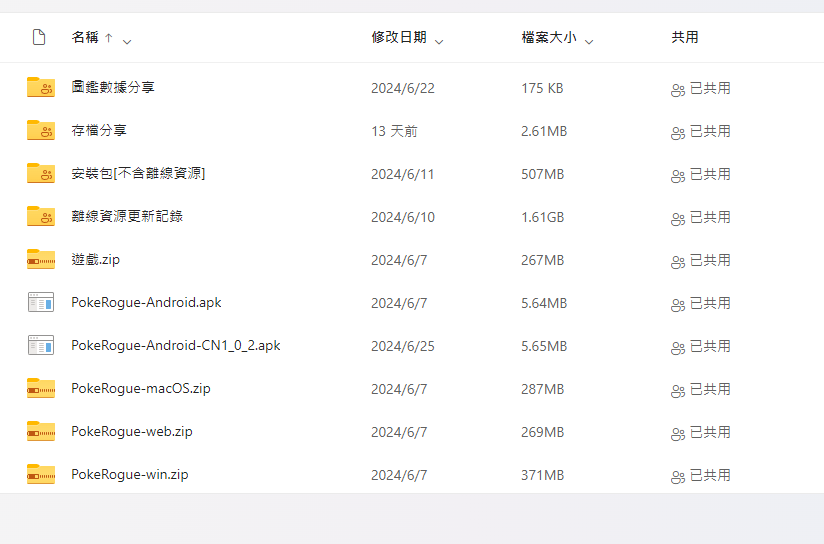Open the 圖鑑數據分享 shared folder icon
Screen dimensions: 824x544
point(41,87)
